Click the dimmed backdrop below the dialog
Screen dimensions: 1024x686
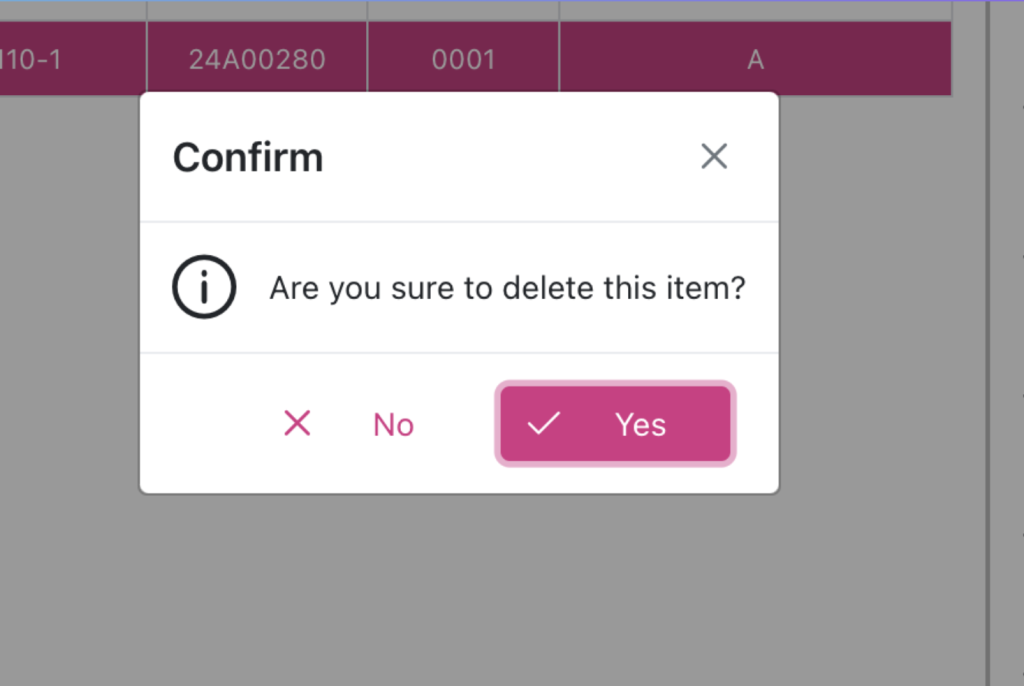pyautogui.click(x=460, y=590)
